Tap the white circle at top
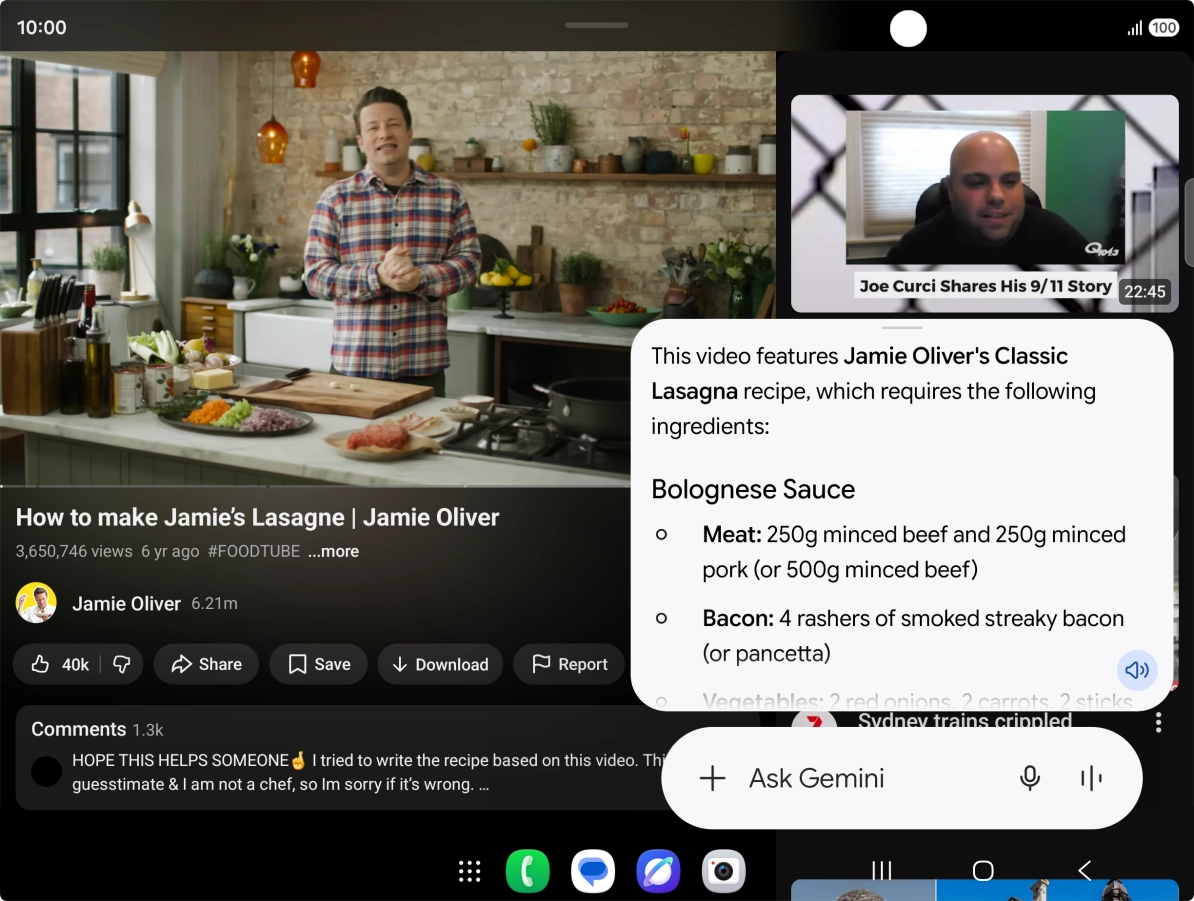The image size is (1194, 901). point(908,29)
